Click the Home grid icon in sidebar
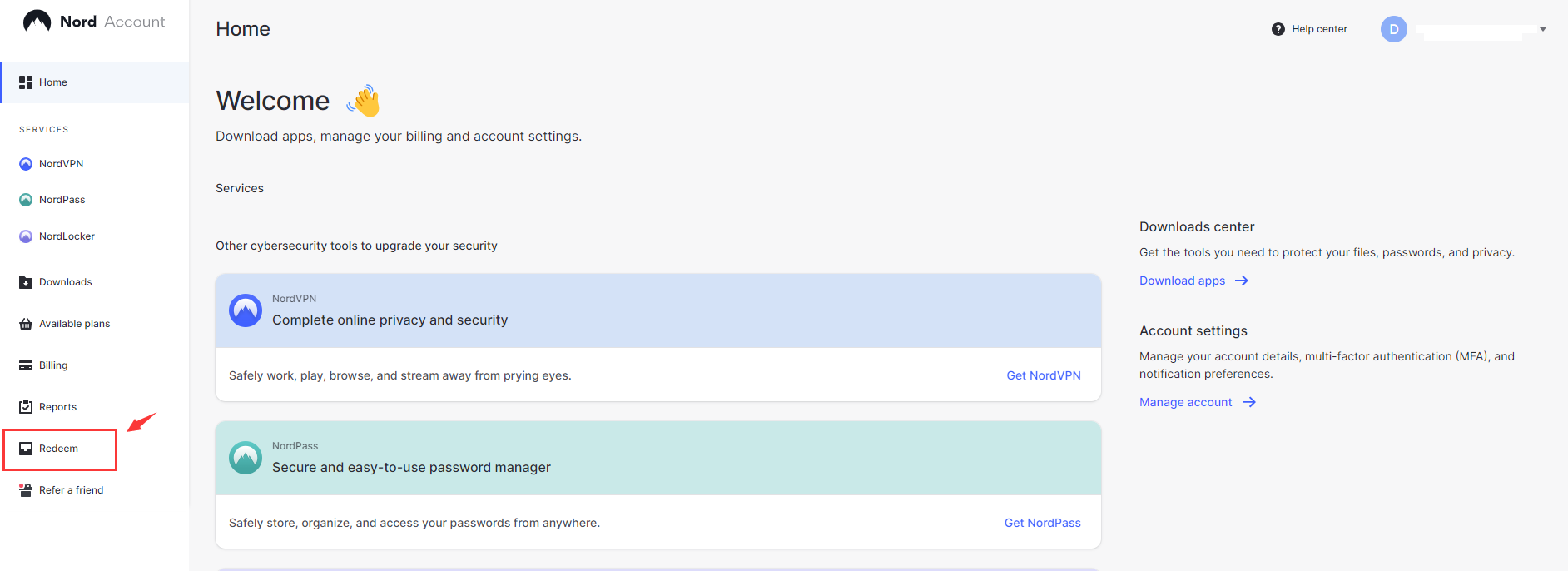The height and width of the screenshot is (571, 1568). pyautogui.click(x=26, y=82)
